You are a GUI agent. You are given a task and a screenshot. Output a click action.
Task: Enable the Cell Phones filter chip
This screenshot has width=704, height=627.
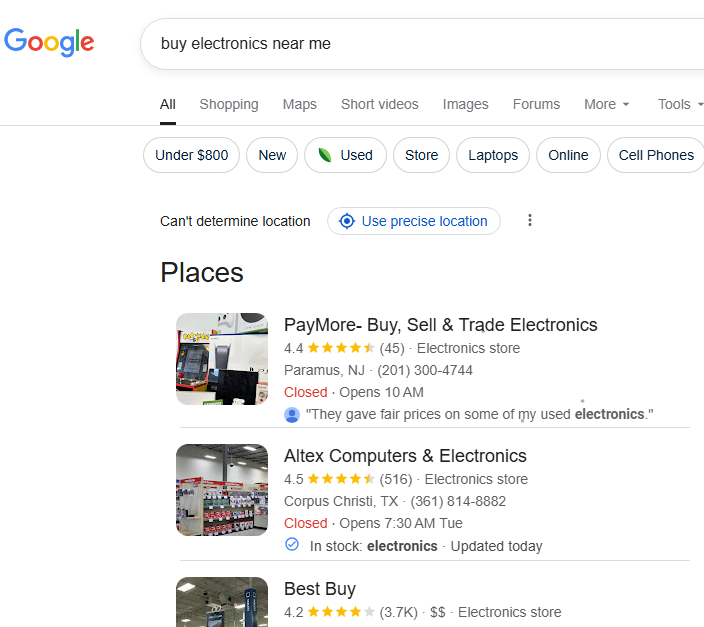(656, 155)
